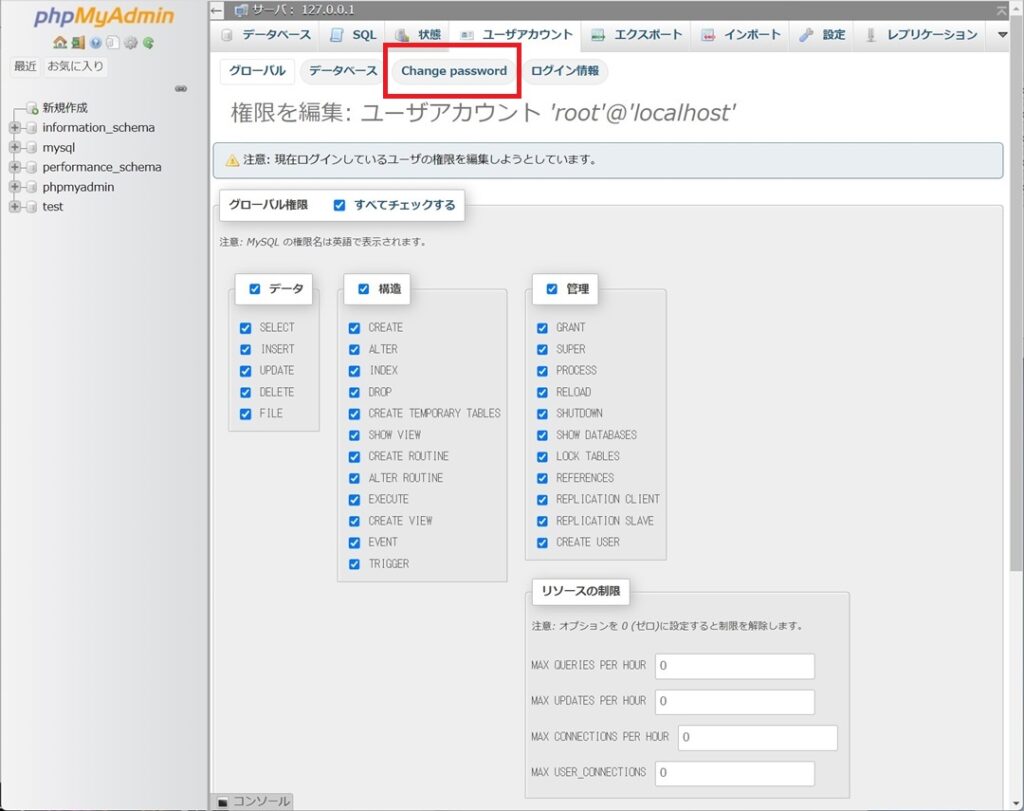Click the settings gear icon under the logo

131,44
